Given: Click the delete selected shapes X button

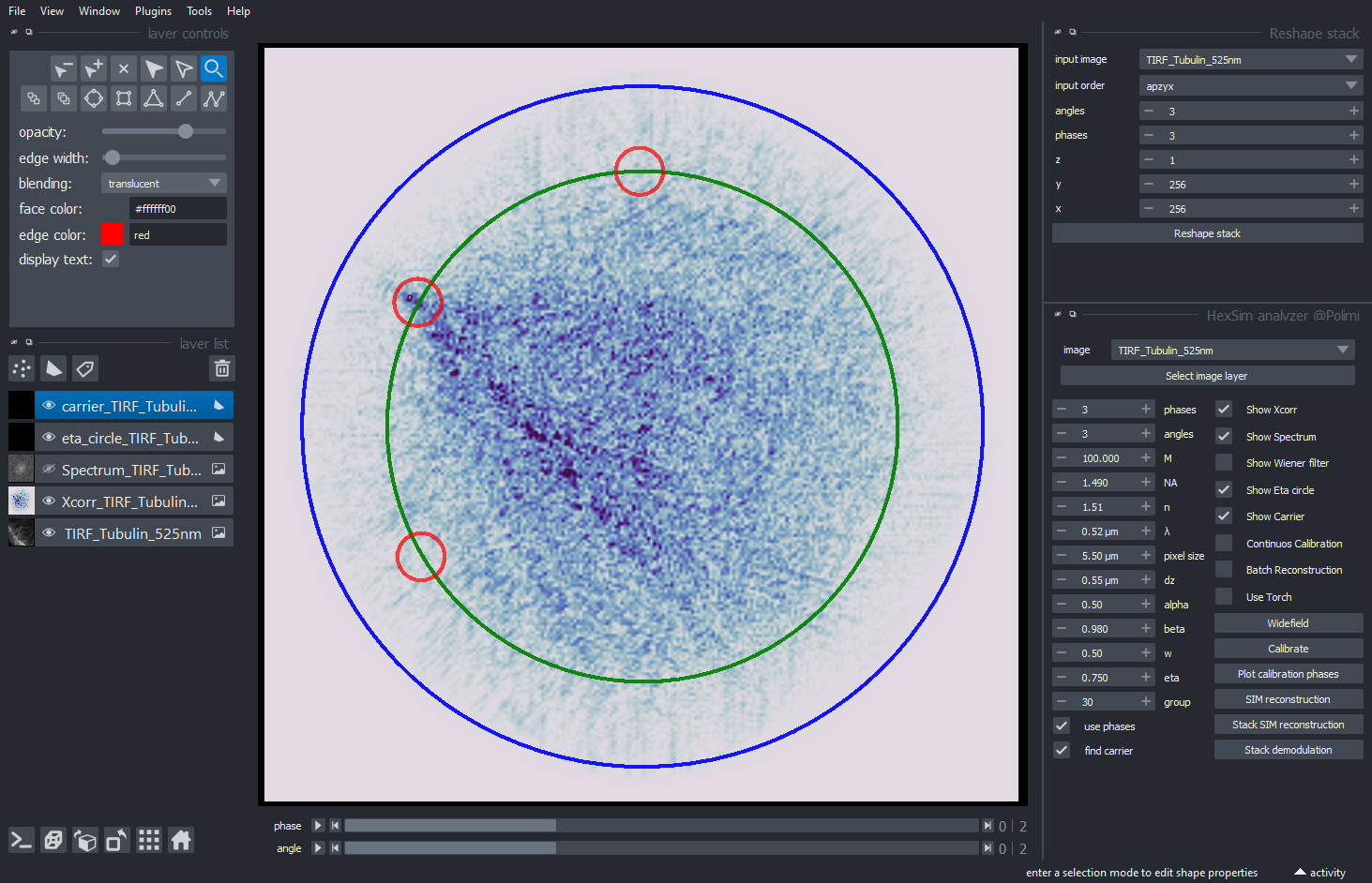Looking at the screenshot, I should coord(124,68).
